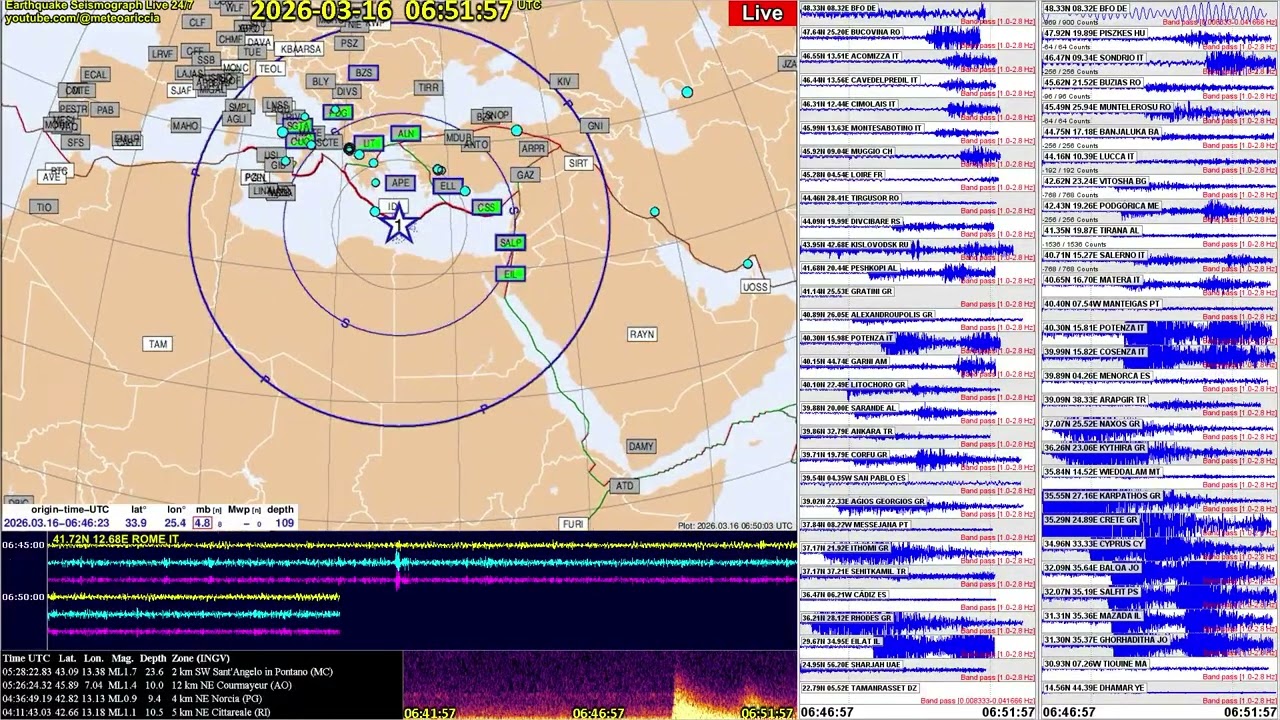Click origin time 2026.03.16-06:46:23 value
Screen dimensions: 1280x720
56,523
